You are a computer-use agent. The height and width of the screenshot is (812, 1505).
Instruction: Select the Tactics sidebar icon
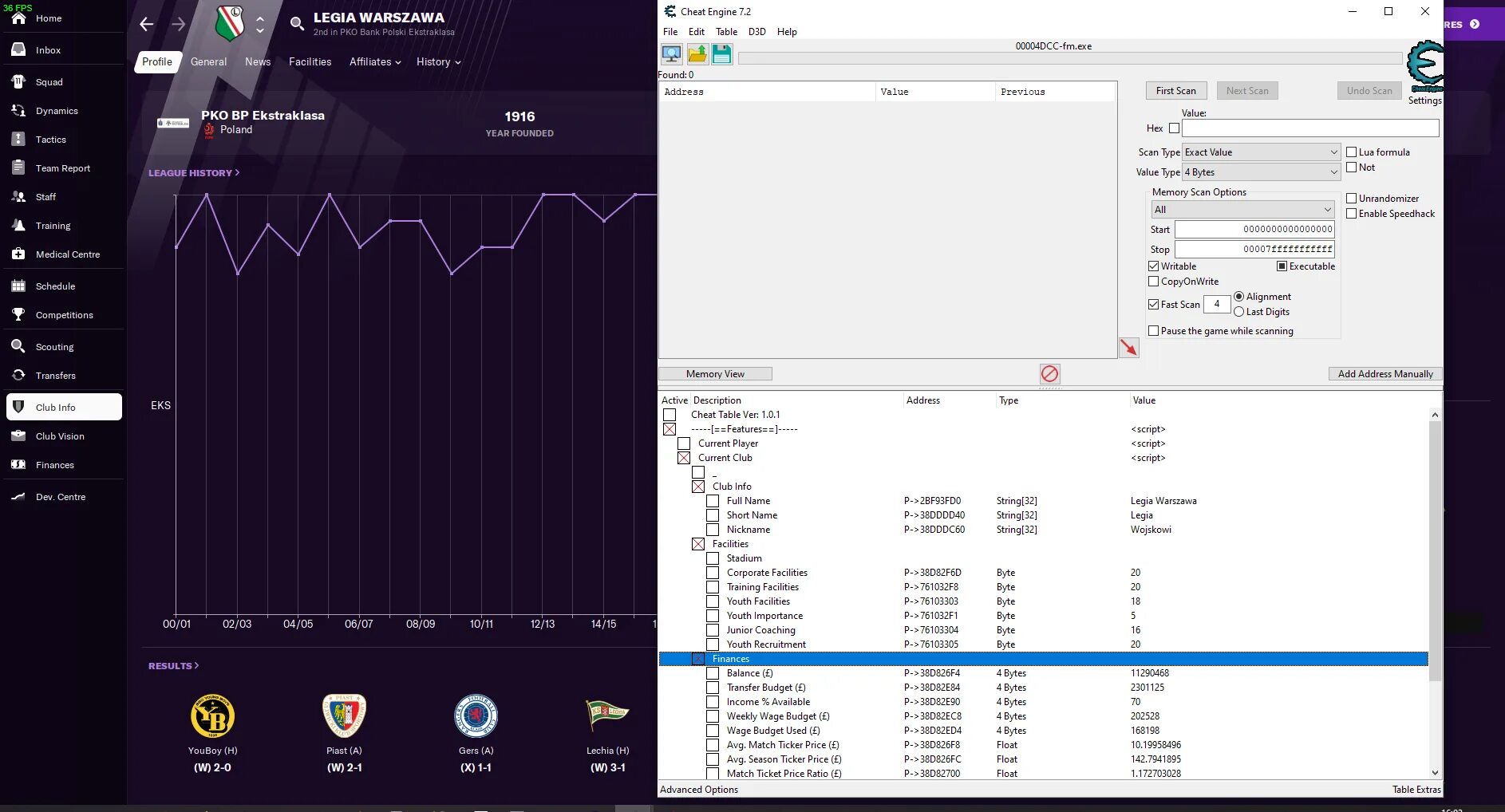[18, 139]
